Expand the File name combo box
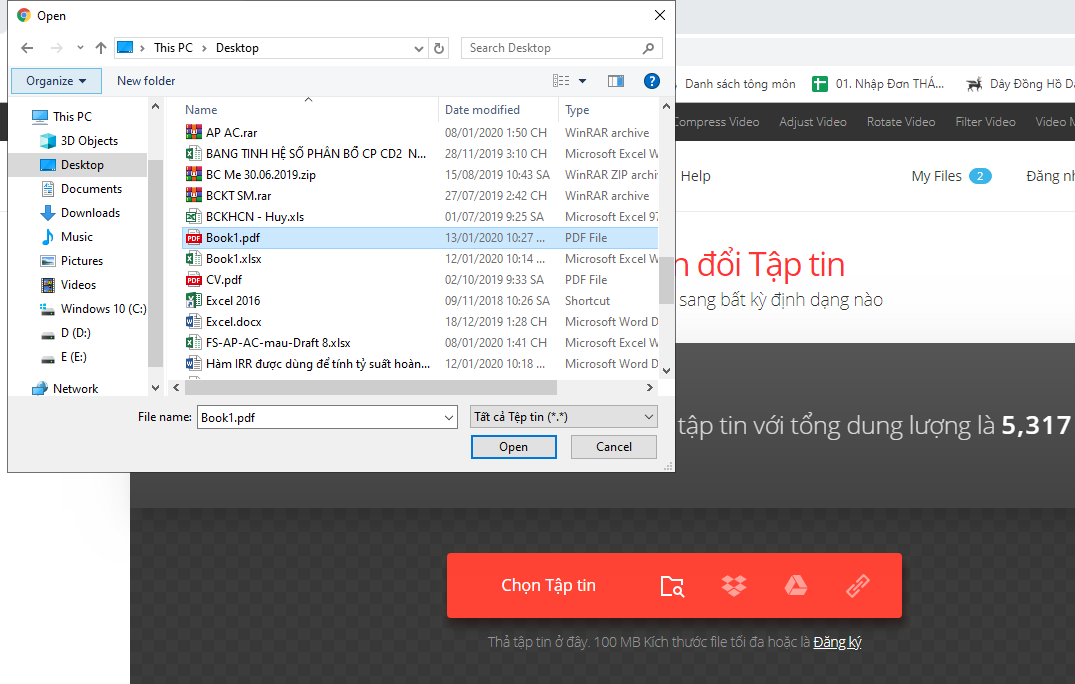1075x684 pixels. (x=446, y=416)
